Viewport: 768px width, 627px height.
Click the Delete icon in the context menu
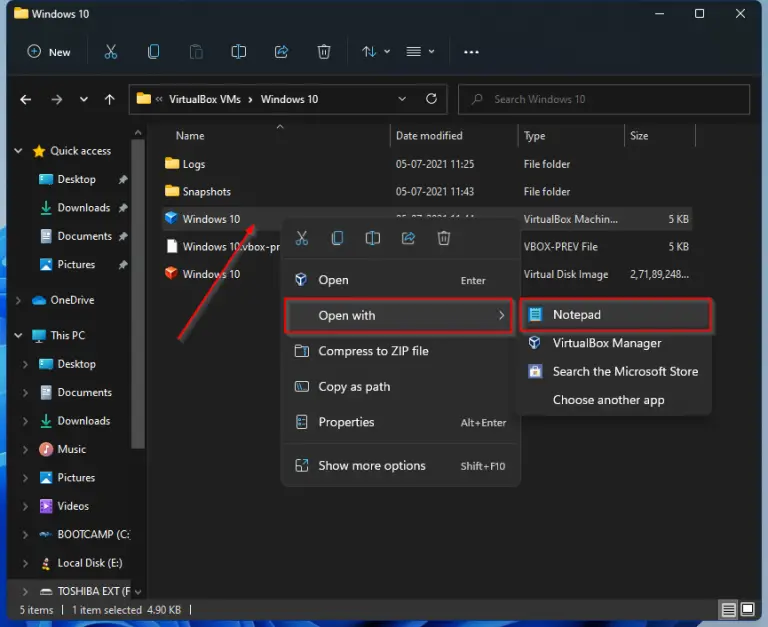pyautogui.click(x=444, y=239)
